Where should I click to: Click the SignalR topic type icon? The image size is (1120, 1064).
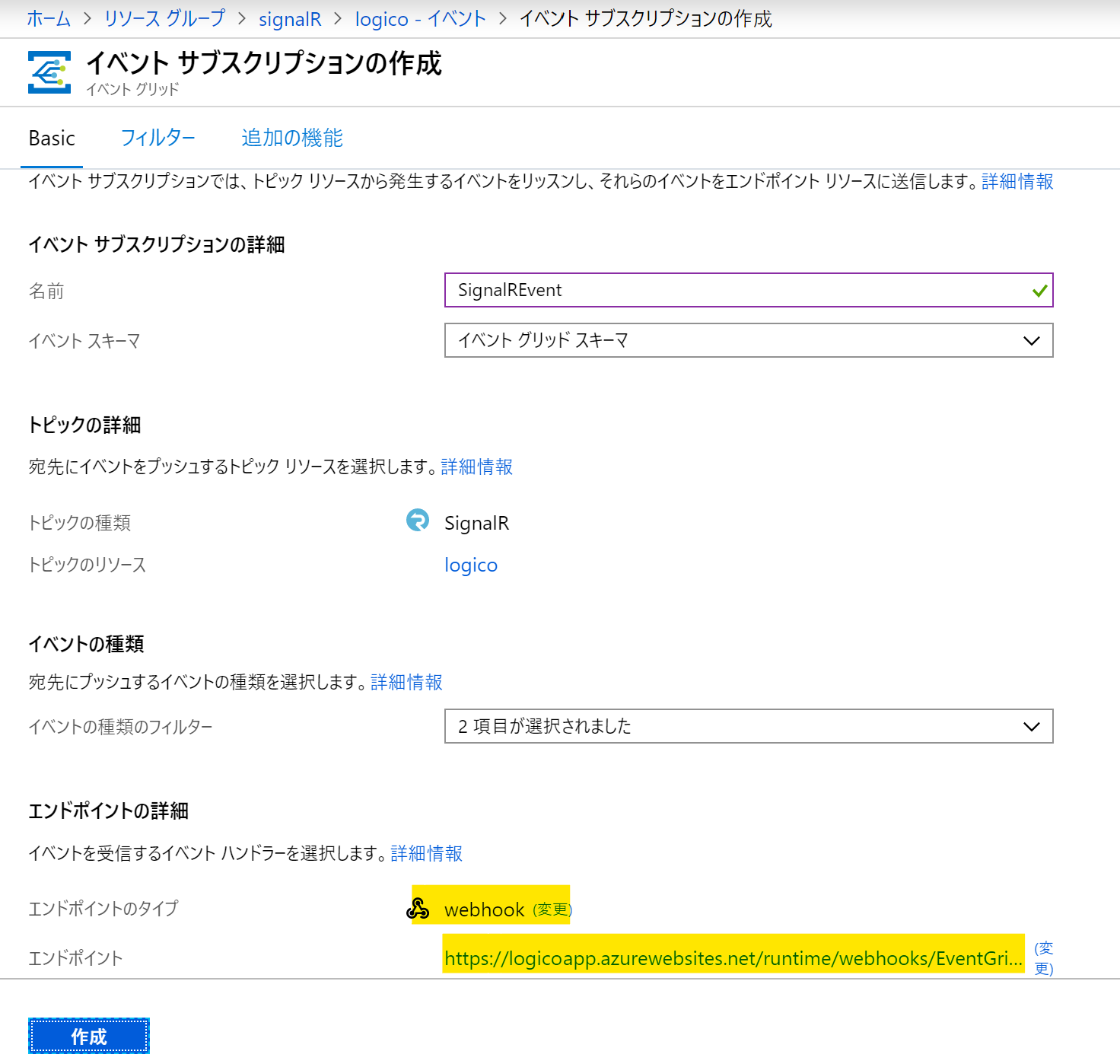point(417,521)
